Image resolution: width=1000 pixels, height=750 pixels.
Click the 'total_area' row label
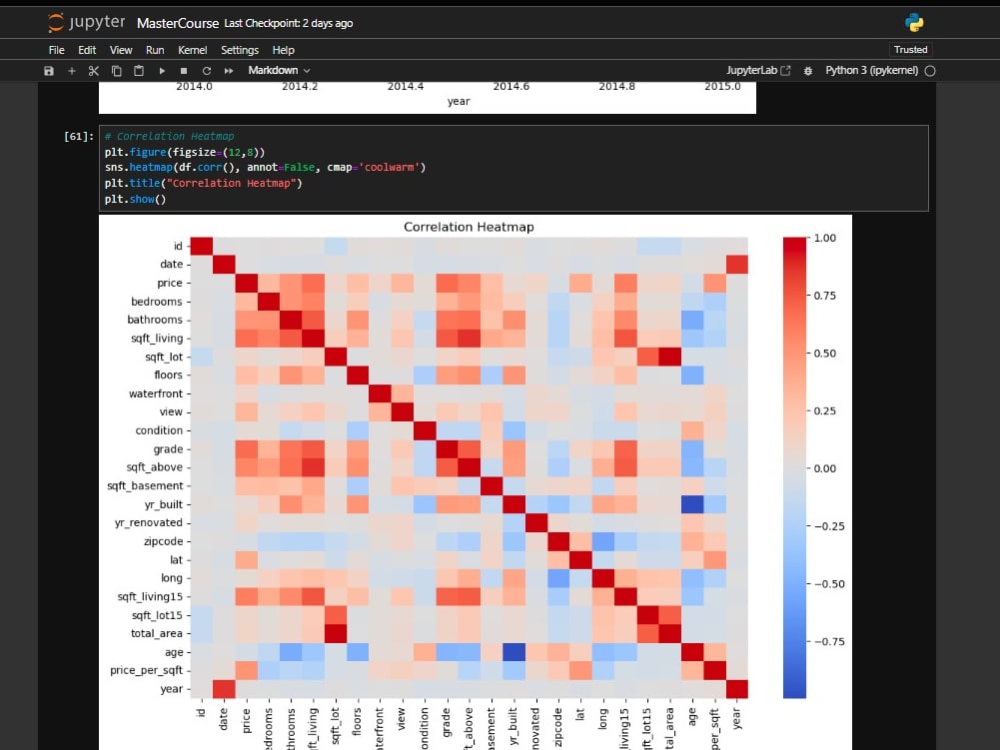click(157, 633)
